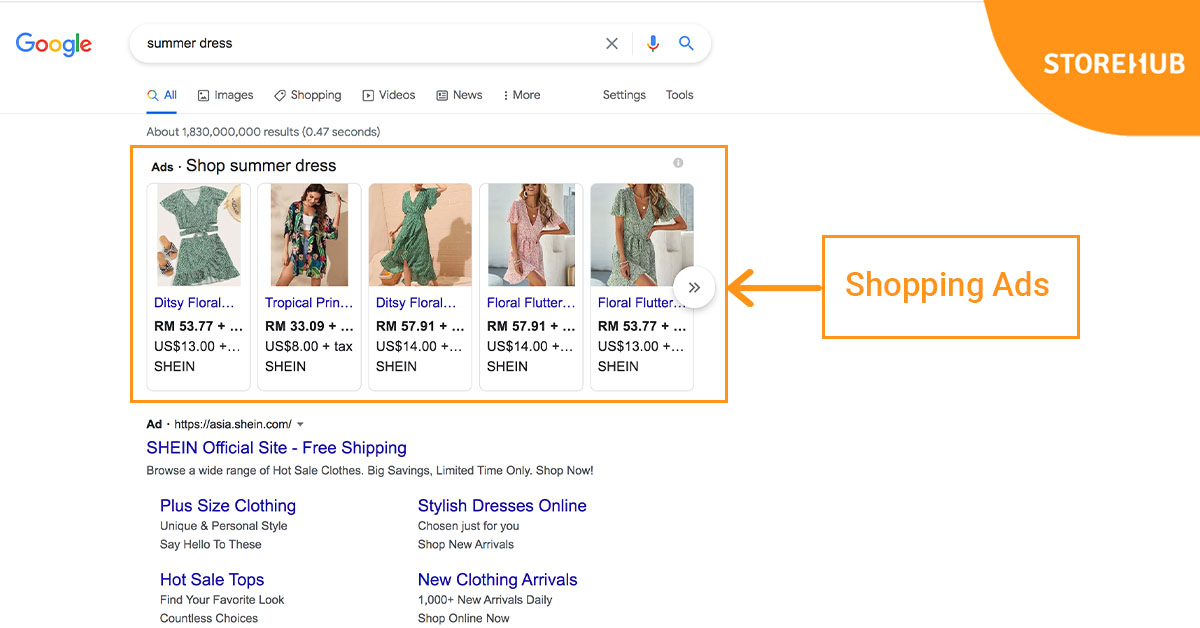Visit the Hot Sale Tops sitelink
Image resolution: width=1200 pixels, height=628 pixels.
point(212,580)
